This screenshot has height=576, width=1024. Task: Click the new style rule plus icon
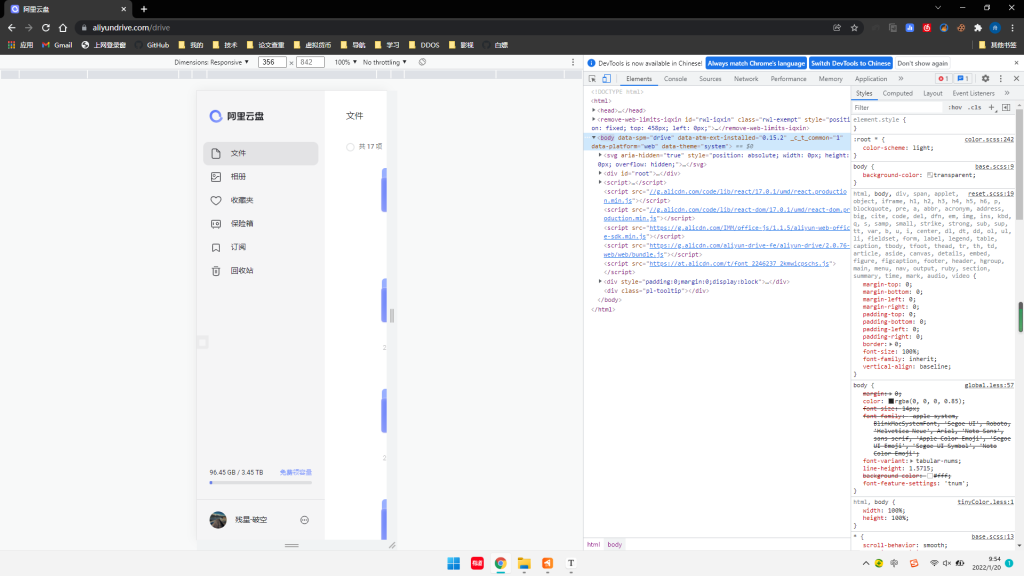tap(991, 108)
